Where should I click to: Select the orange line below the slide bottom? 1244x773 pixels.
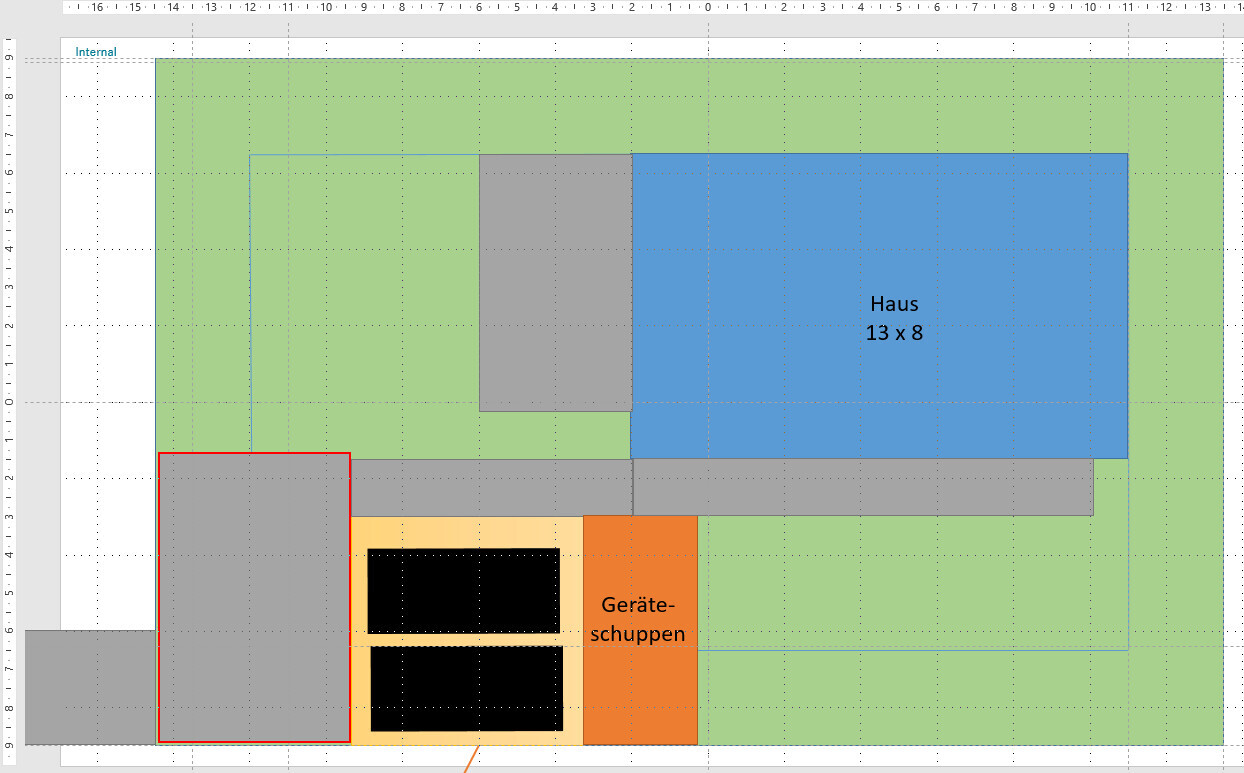pos(470,760)
